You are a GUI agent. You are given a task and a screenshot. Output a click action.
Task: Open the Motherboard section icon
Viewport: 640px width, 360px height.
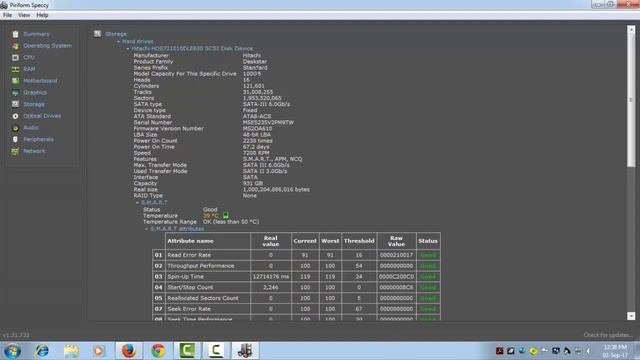coord(15,81)
